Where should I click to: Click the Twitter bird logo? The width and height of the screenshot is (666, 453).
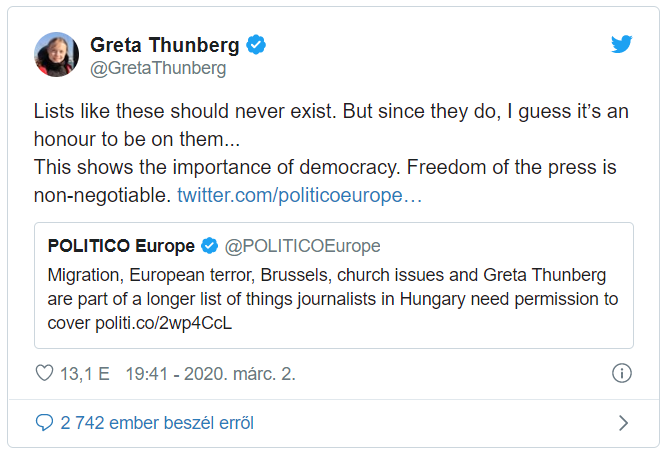622,45
